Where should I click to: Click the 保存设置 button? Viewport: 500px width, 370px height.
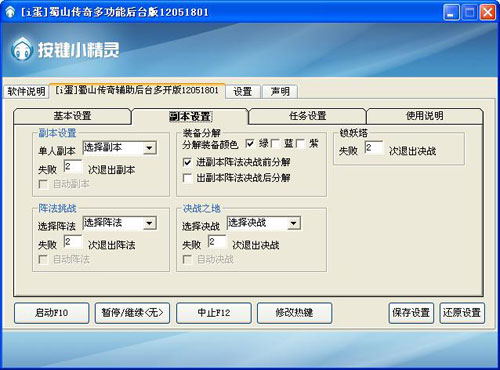(x=411, y=313)
